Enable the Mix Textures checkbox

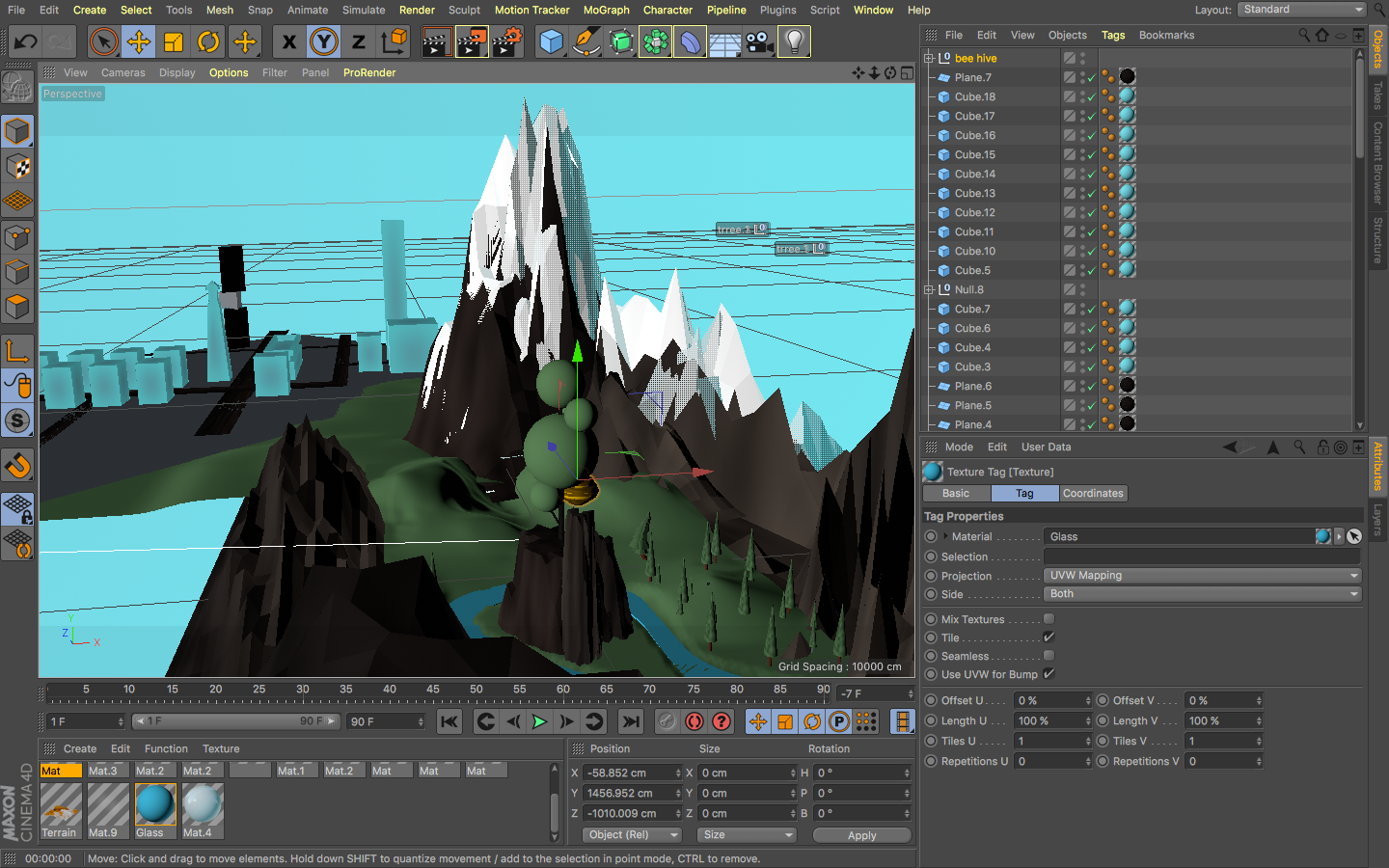click(x=1049, y=619)
